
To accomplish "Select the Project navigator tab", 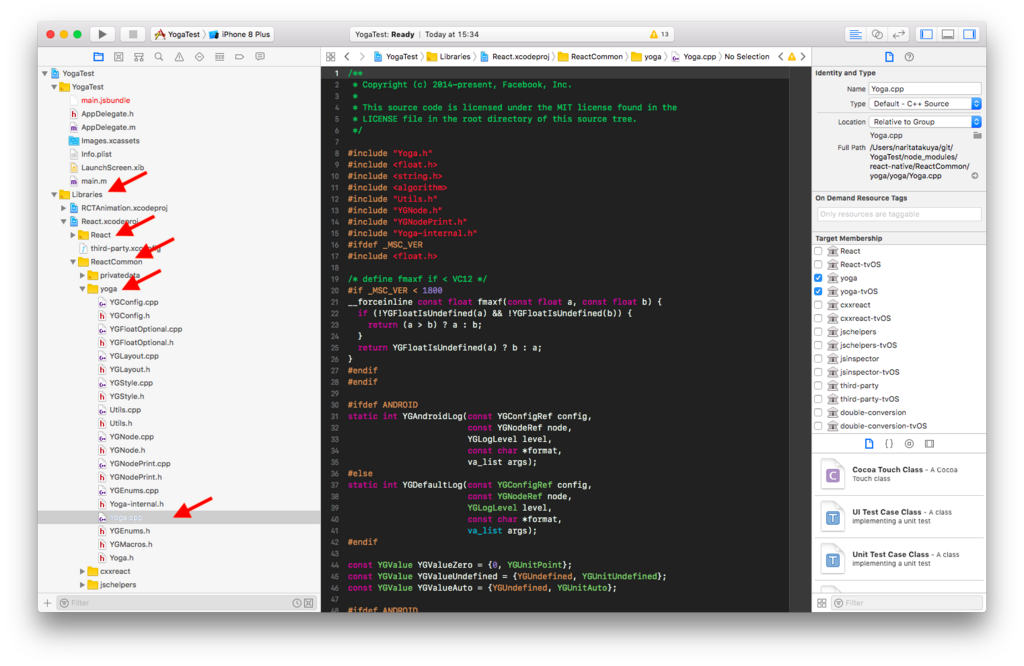I will point(98,57).
